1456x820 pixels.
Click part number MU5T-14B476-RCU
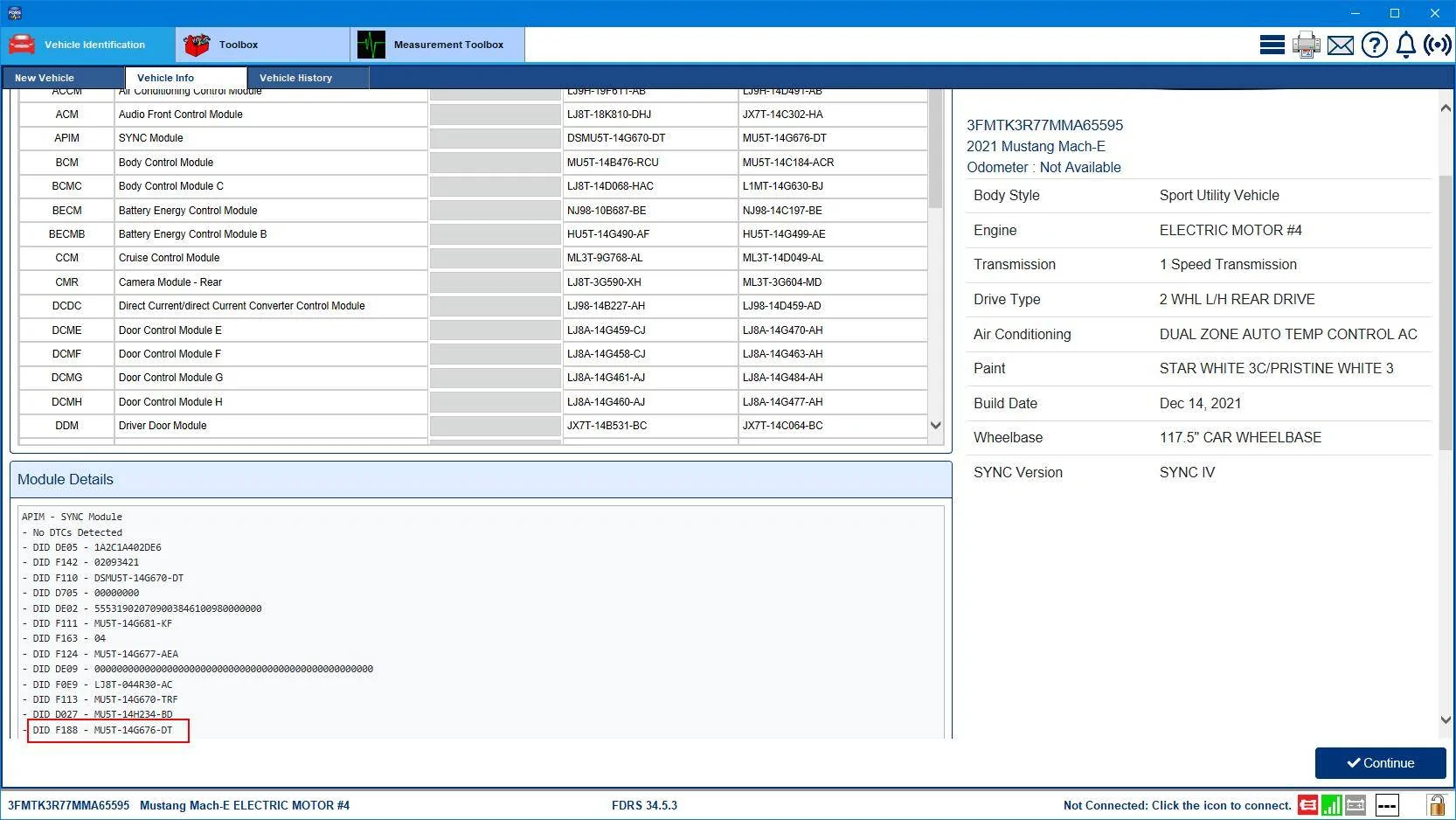point(613,163)
